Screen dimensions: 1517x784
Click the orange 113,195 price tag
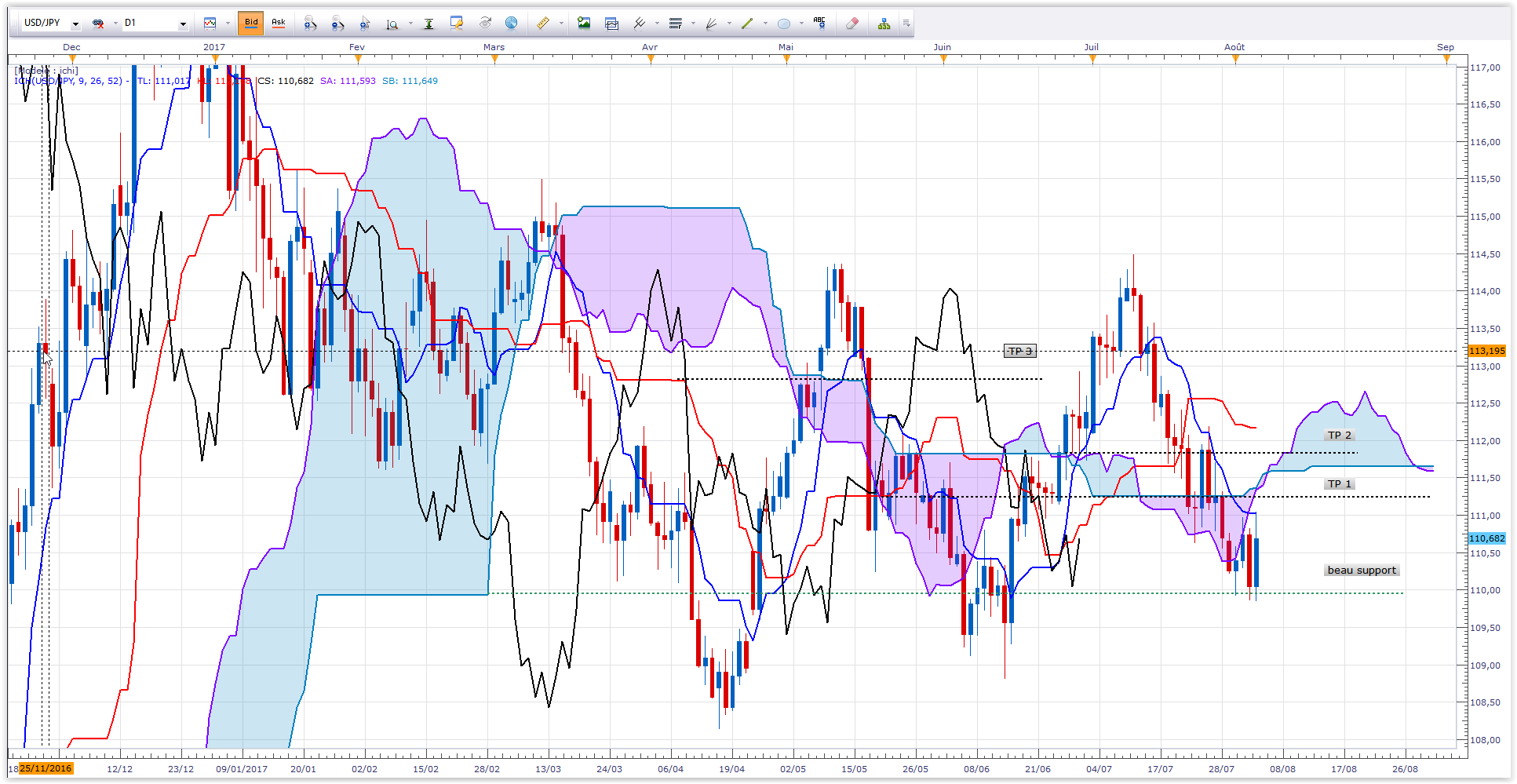pyautogui.click(x=1487, y=351)
